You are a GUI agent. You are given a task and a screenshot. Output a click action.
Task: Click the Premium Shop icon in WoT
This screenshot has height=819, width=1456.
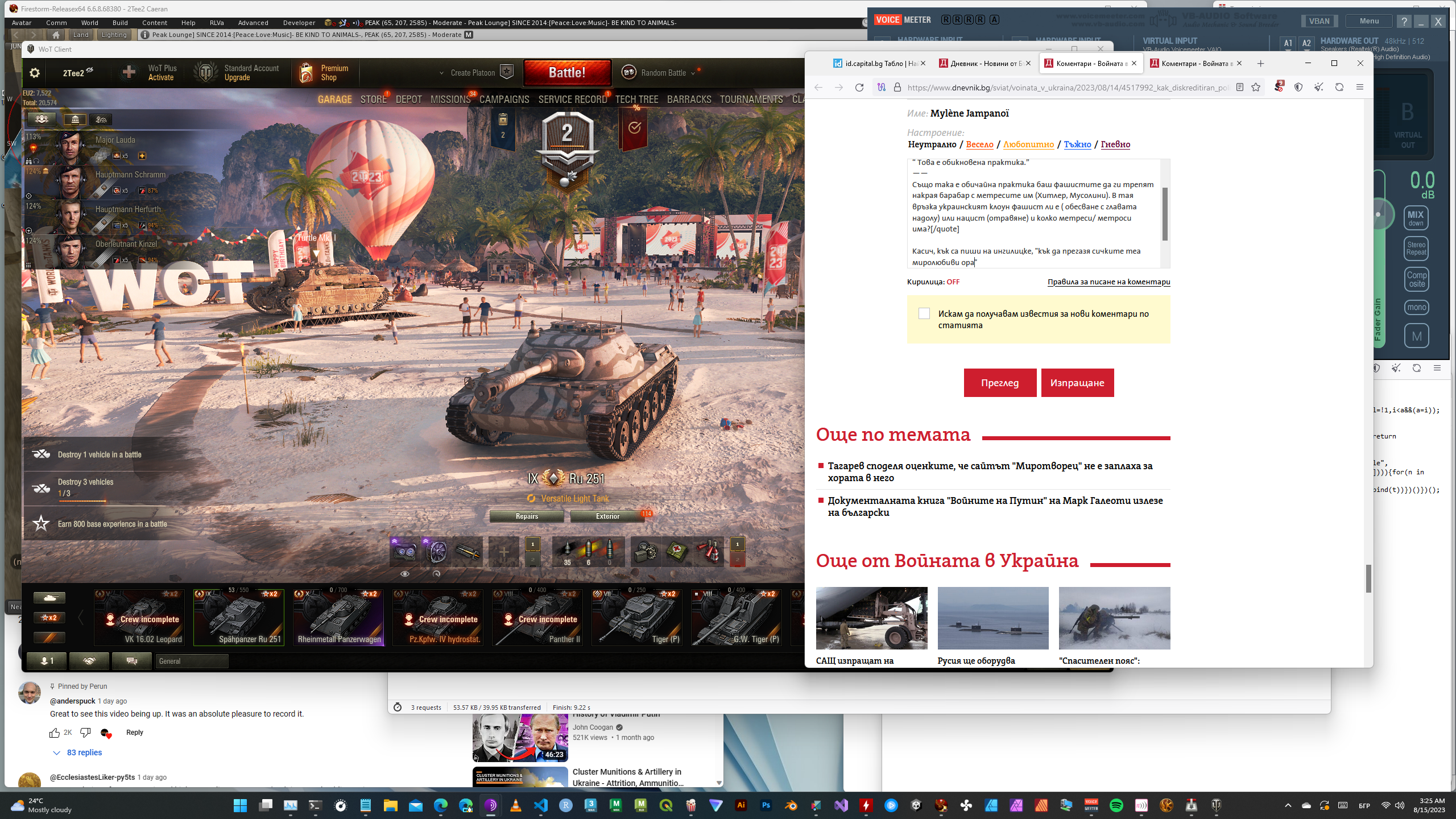307,73
